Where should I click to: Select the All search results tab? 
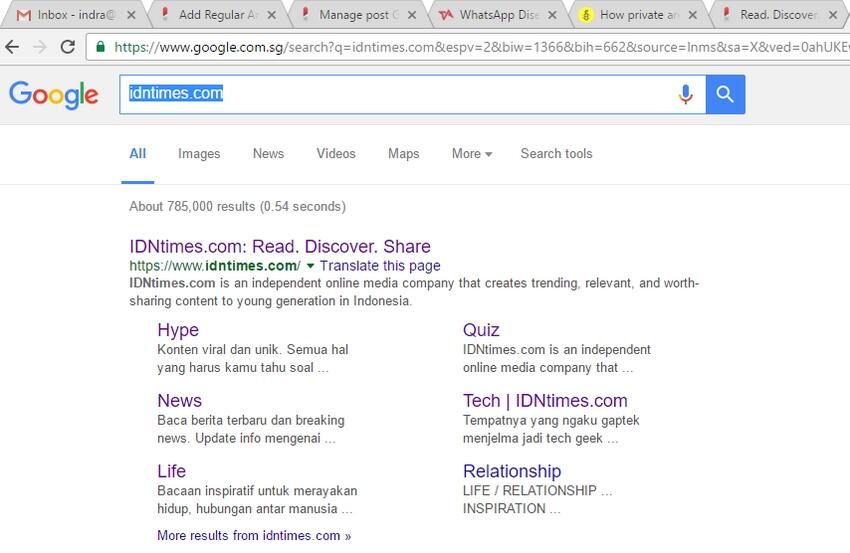(138, 154)
